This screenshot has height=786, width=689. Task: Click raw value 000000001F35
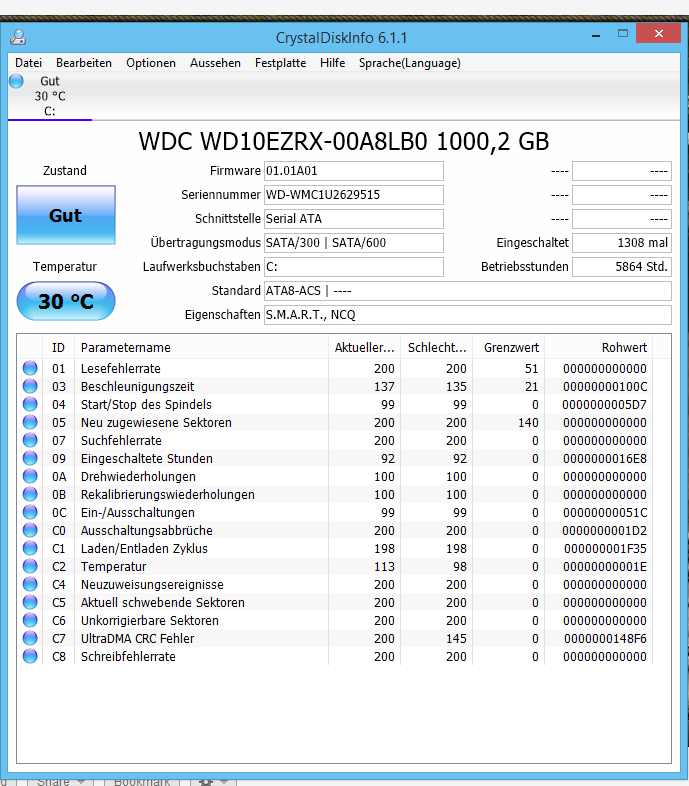[605, 549]
